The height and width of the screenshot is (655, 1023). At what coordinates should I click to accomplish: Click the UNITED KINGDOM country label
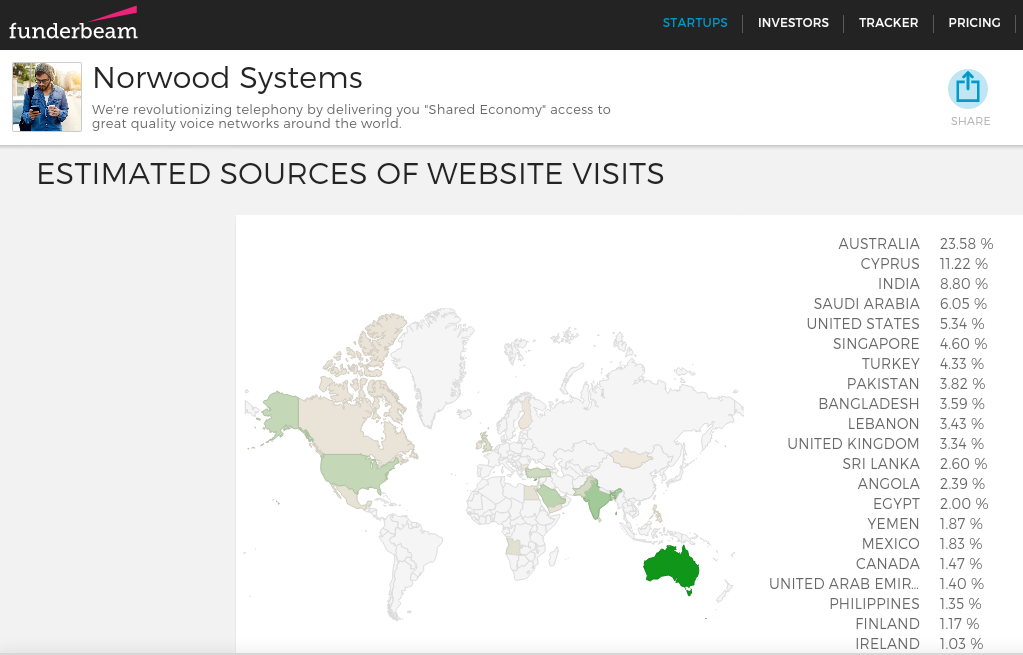[x=853, y=444]
